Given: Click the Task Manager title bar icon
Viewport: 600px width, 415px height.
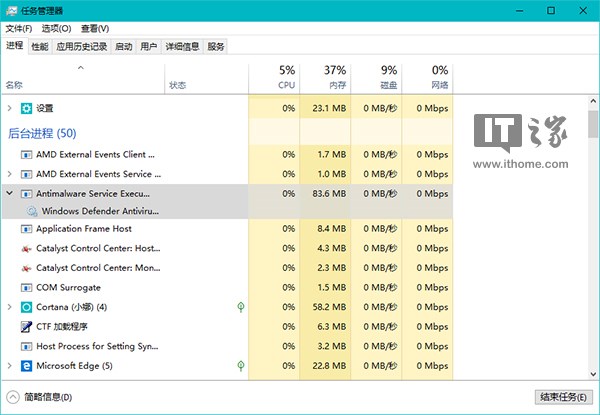Looking at the screenshot, I should 11,11.
